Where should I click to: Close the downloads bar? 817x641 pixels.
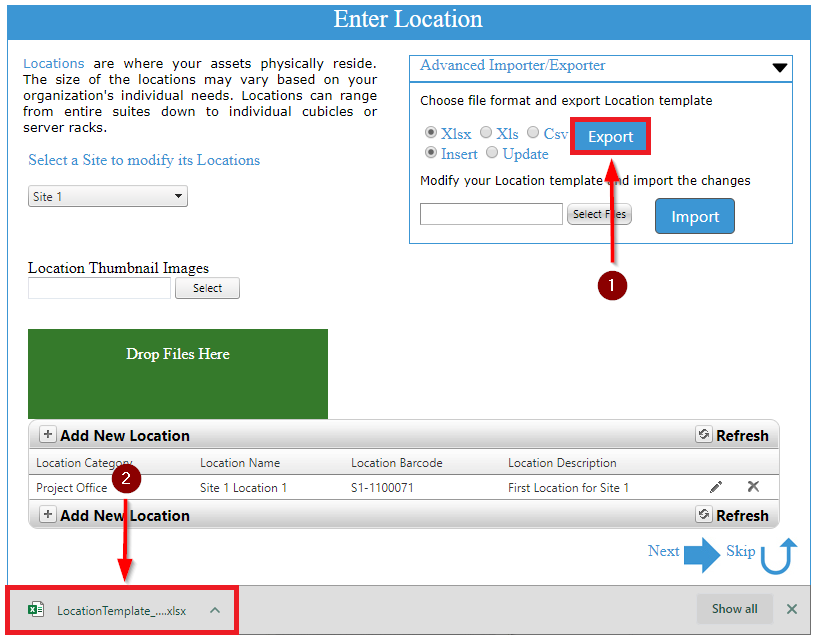pos(791,609)
